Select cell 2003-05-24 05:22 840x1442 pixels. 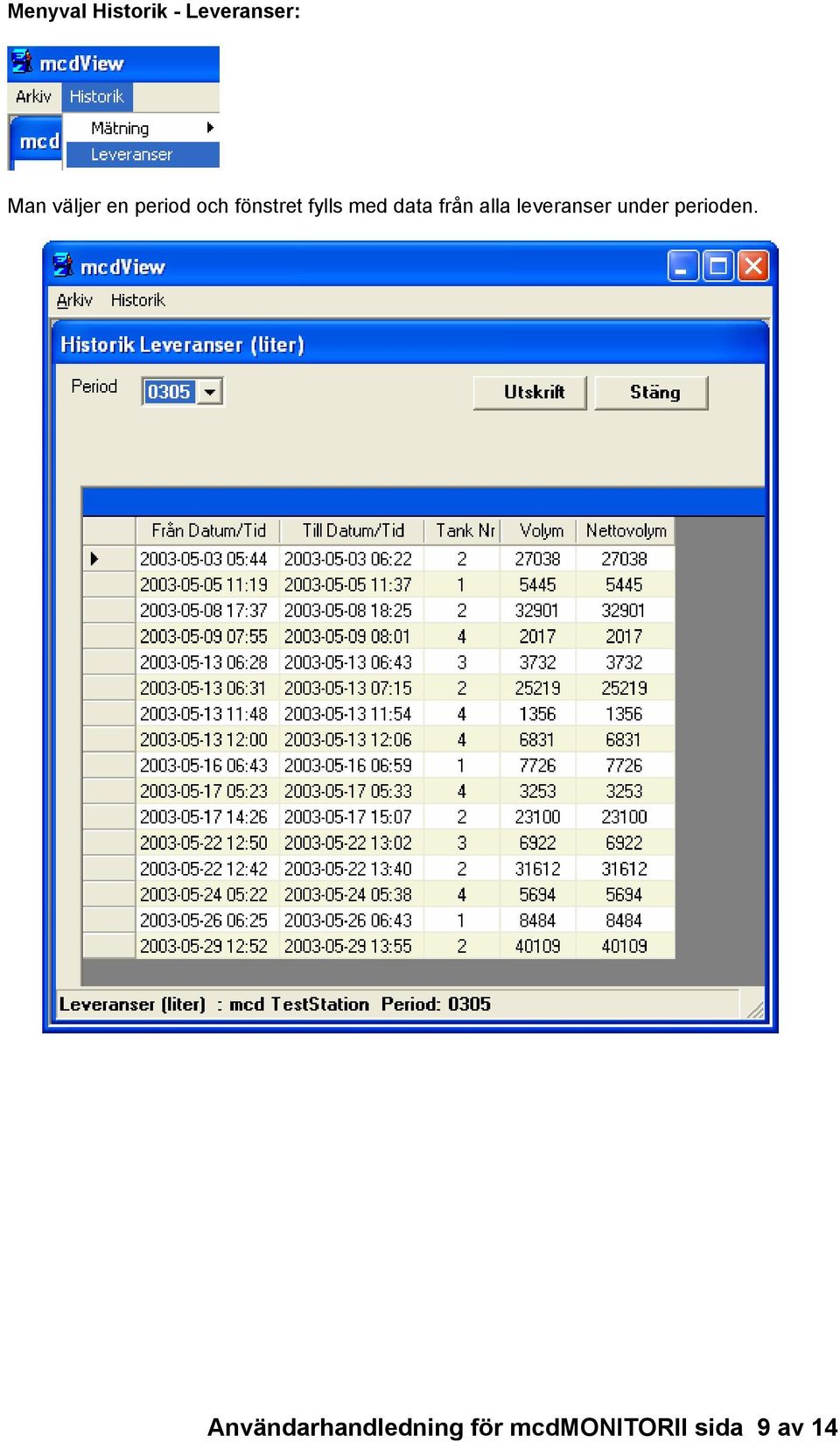point(208,894)
